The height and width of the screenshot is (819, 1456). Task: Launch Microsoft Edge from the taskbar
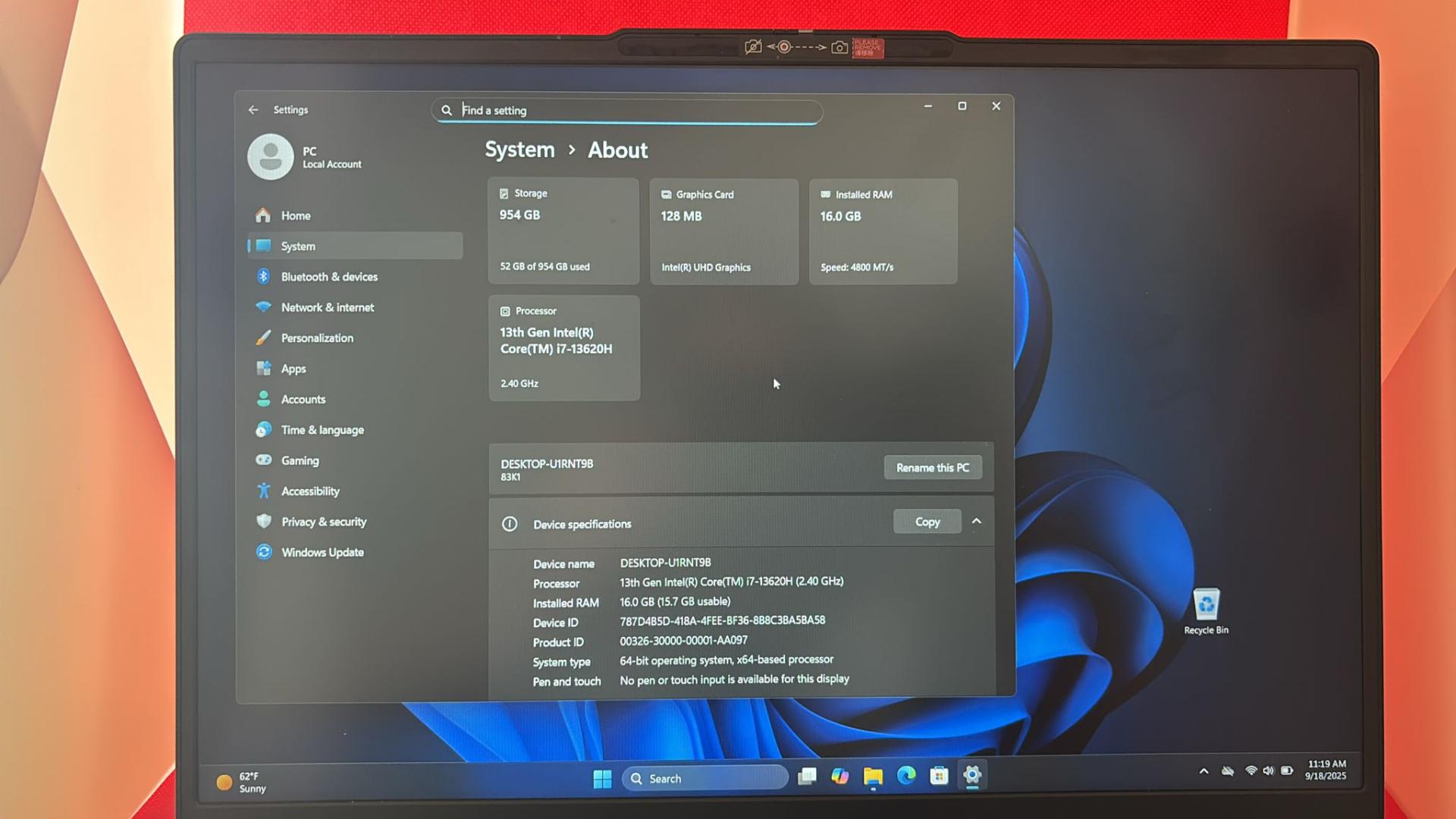tap(906, 775)
